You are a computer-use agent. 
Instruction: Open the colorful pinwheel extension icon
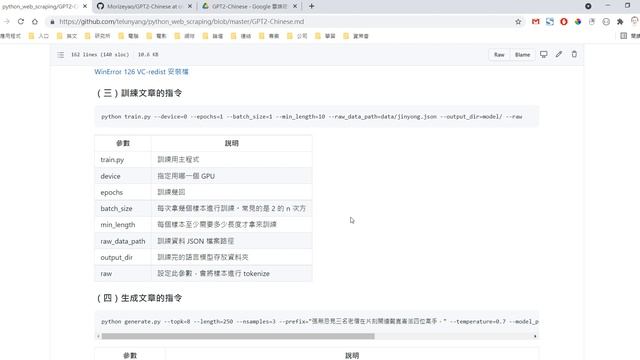pos(578,22)
